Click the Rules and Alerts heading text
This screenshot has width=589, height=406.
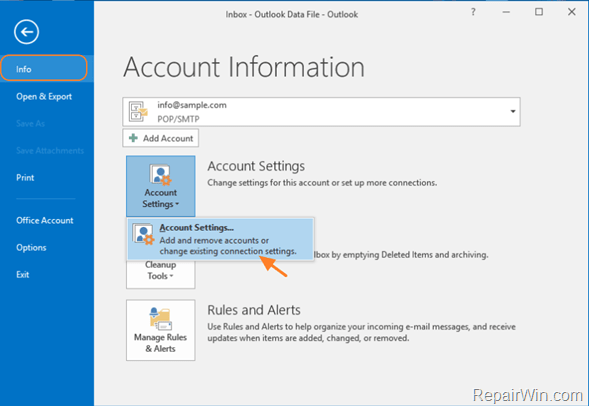click(x=254, y=310)
